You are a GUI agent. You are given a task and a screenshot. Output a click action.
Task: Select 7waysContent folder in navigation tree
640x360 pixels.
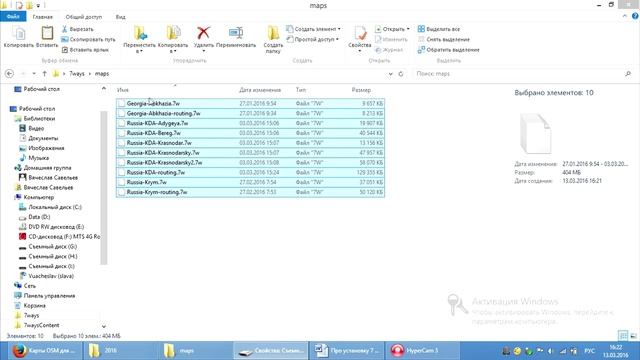37,325
